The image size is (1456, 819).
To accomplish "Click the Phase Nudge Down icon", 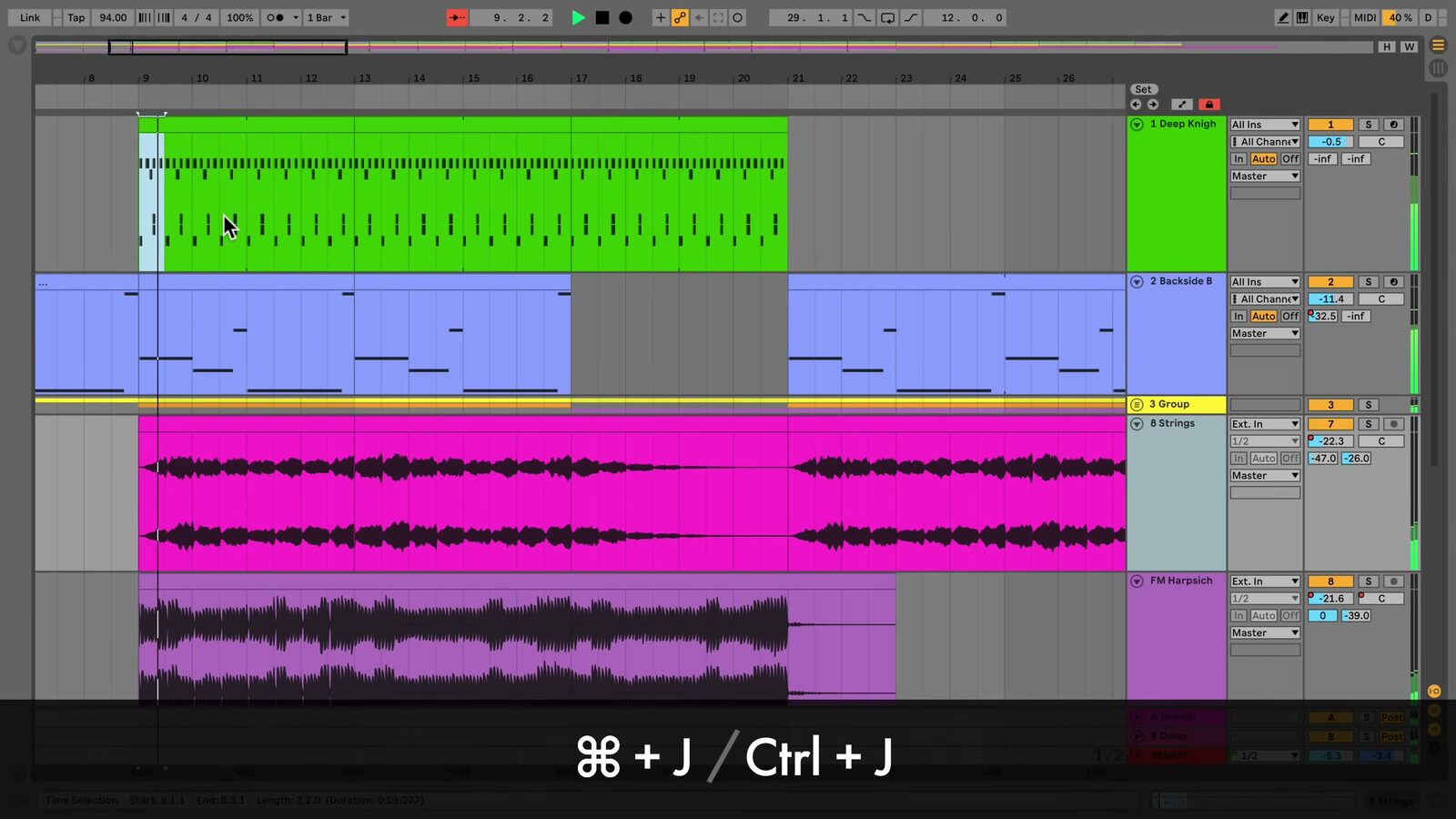I will [145, 17].
